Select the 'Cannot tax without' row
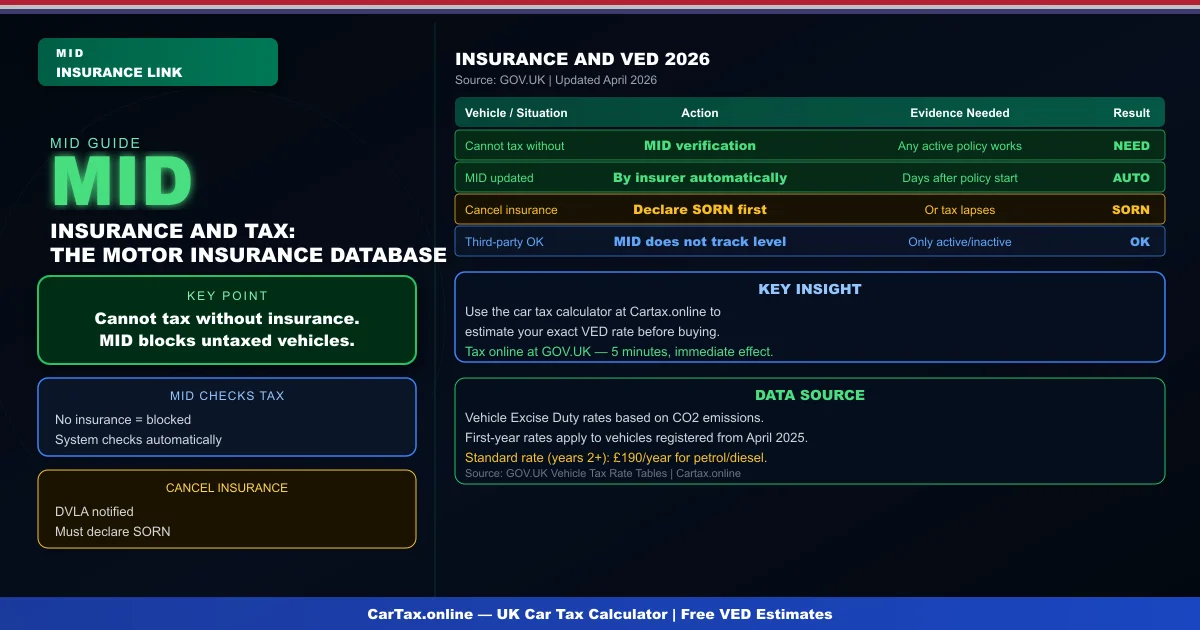Image resolution: width=1200 pixels, height=630 pixels. coord(810,145)
